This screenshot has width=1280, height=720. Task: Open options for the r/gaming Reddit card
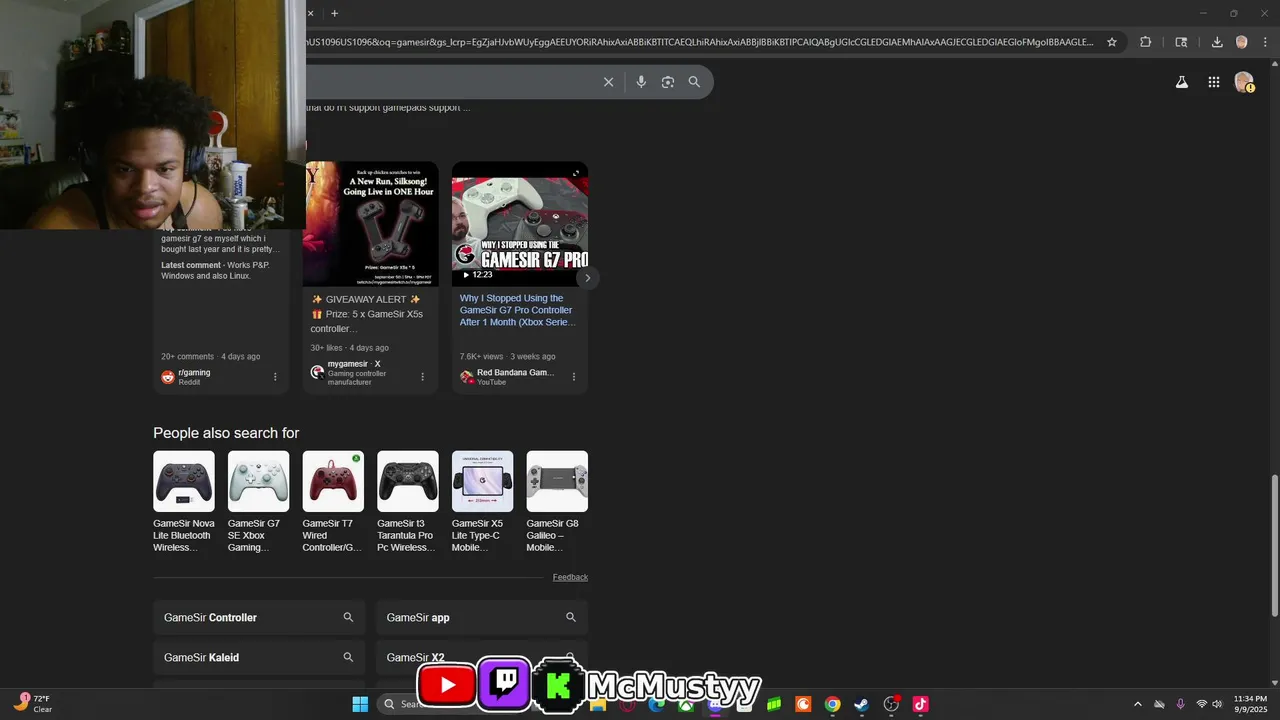[x=275, y=377]
